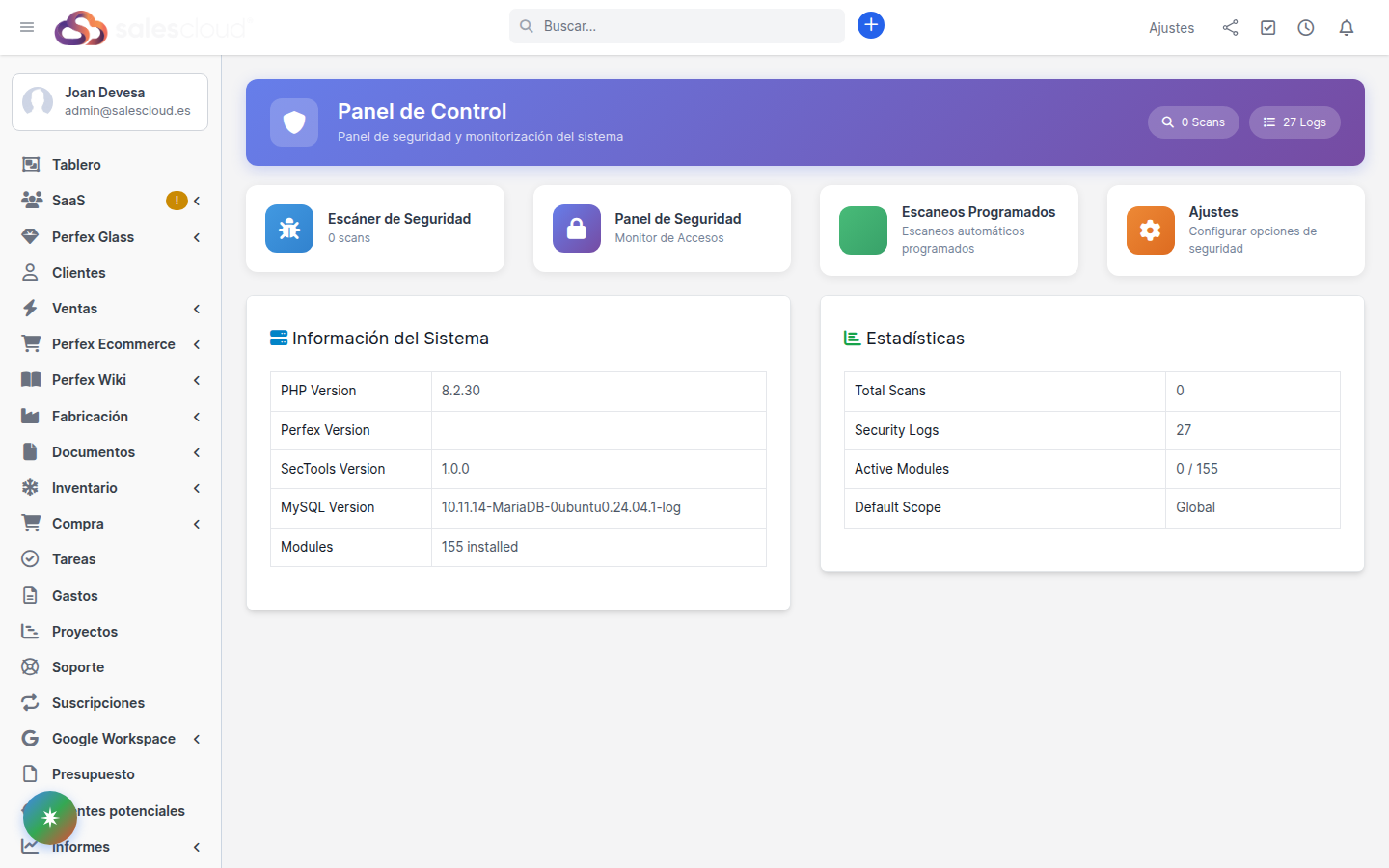The height and width of the screenshot is (868, 1389).
Task: Click the Escáner de Seguridad bug icon
Action: [289, 229]
